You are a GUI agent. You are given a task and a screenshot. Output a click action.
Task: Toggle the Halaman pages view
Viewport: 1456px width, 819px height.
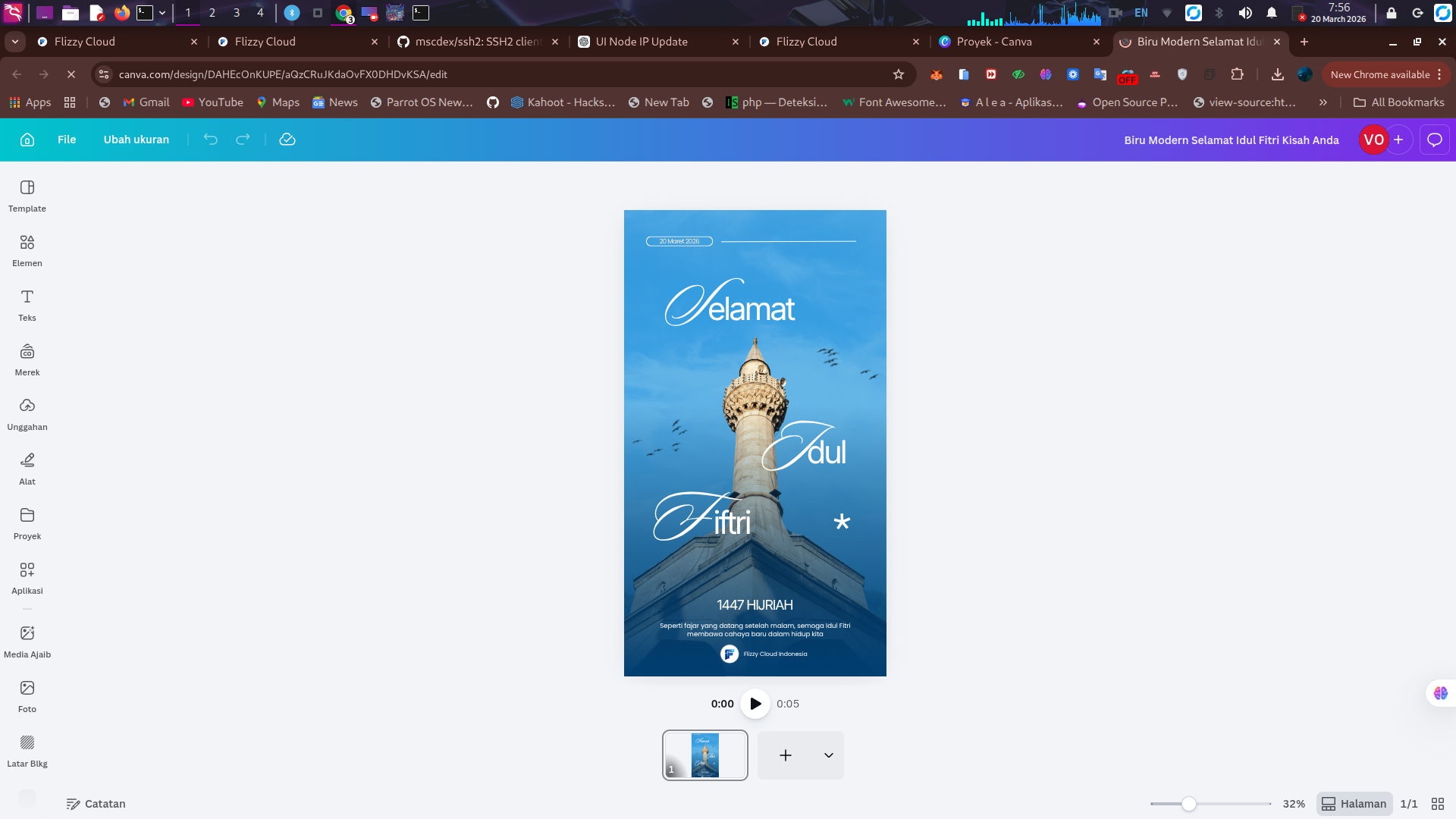[x=1354, y=804]
